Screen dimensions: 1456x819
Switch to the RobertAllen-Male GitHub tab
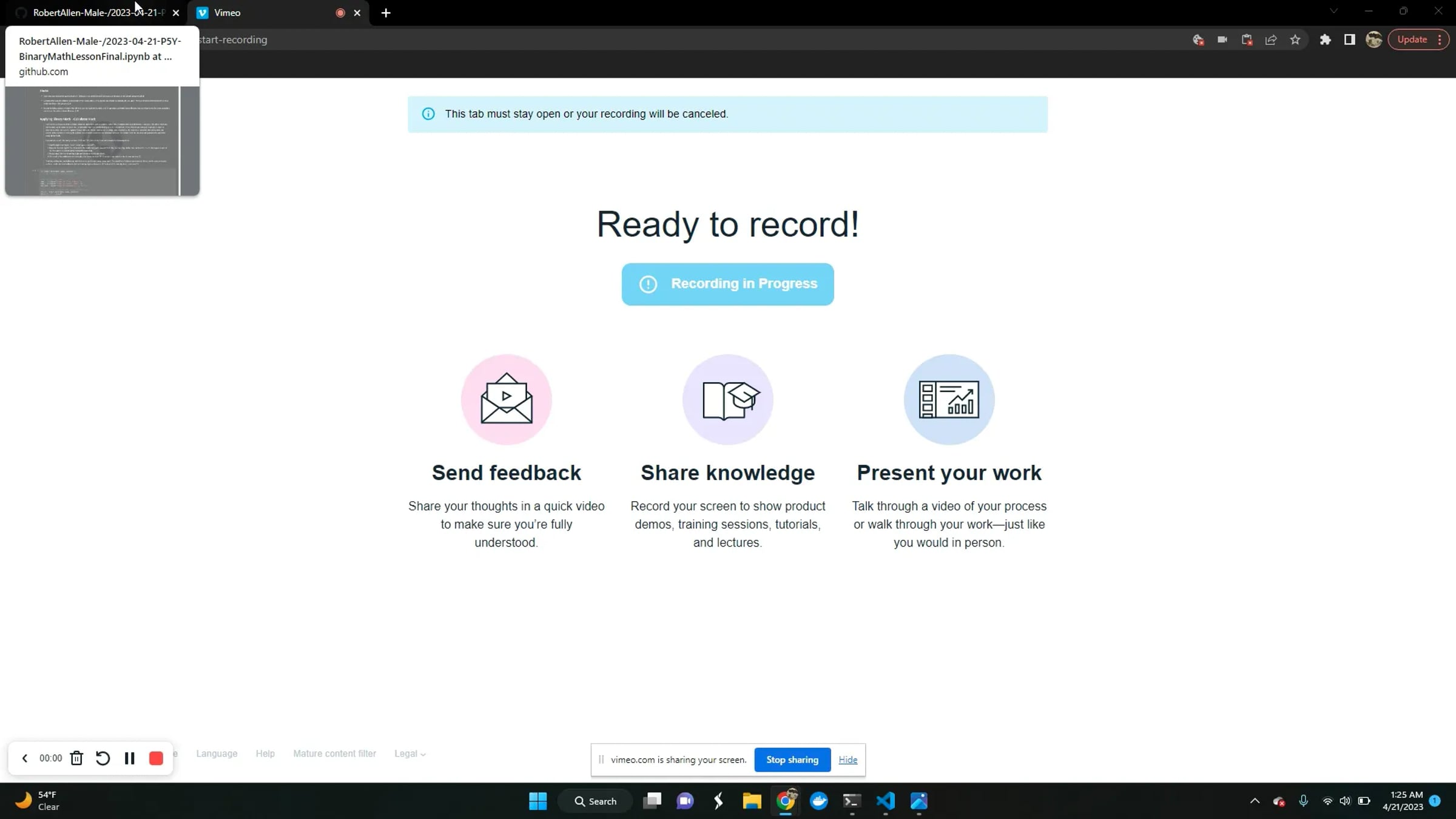[x=97, y=13]
